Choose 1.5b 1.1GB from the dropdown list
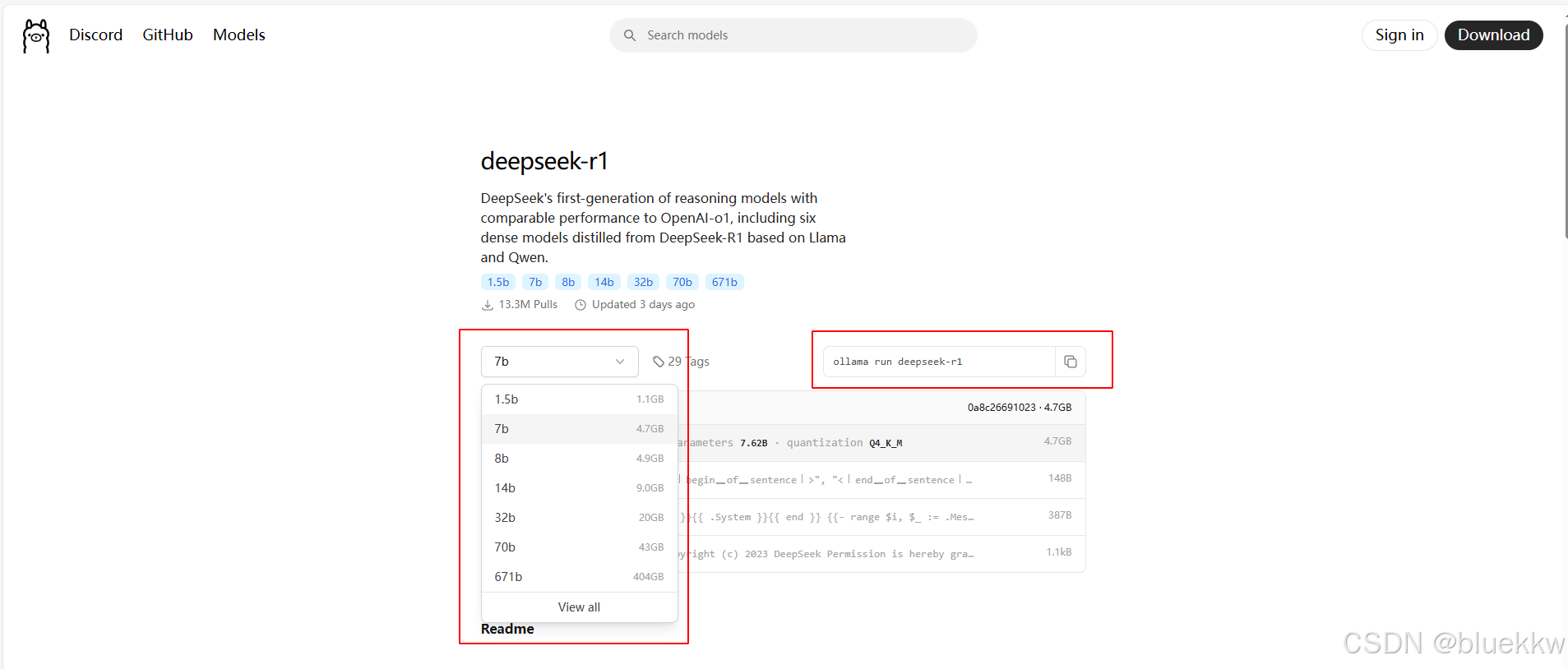This screenshot has height=669, width=1568. [x=580, y=399]
